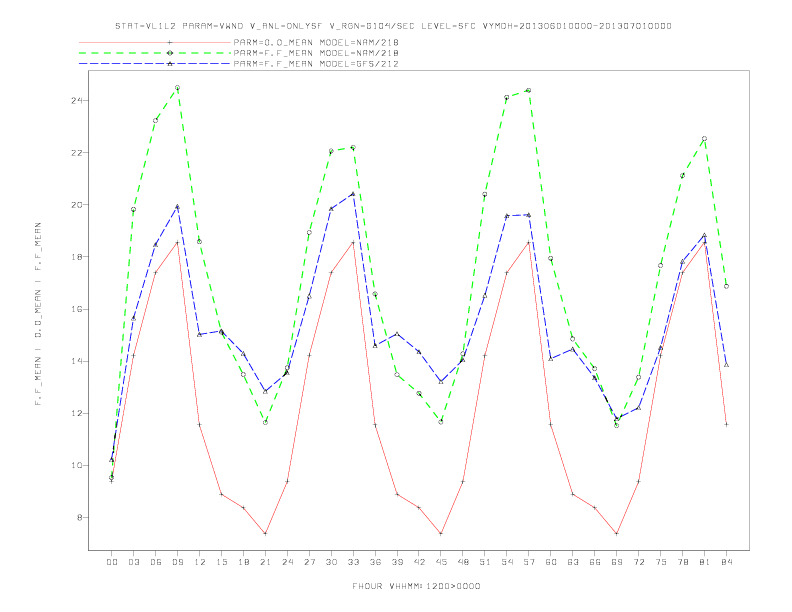Click the VYMDH date range in the title
Screen dimensions: 792x612
(x=577, y=26)
